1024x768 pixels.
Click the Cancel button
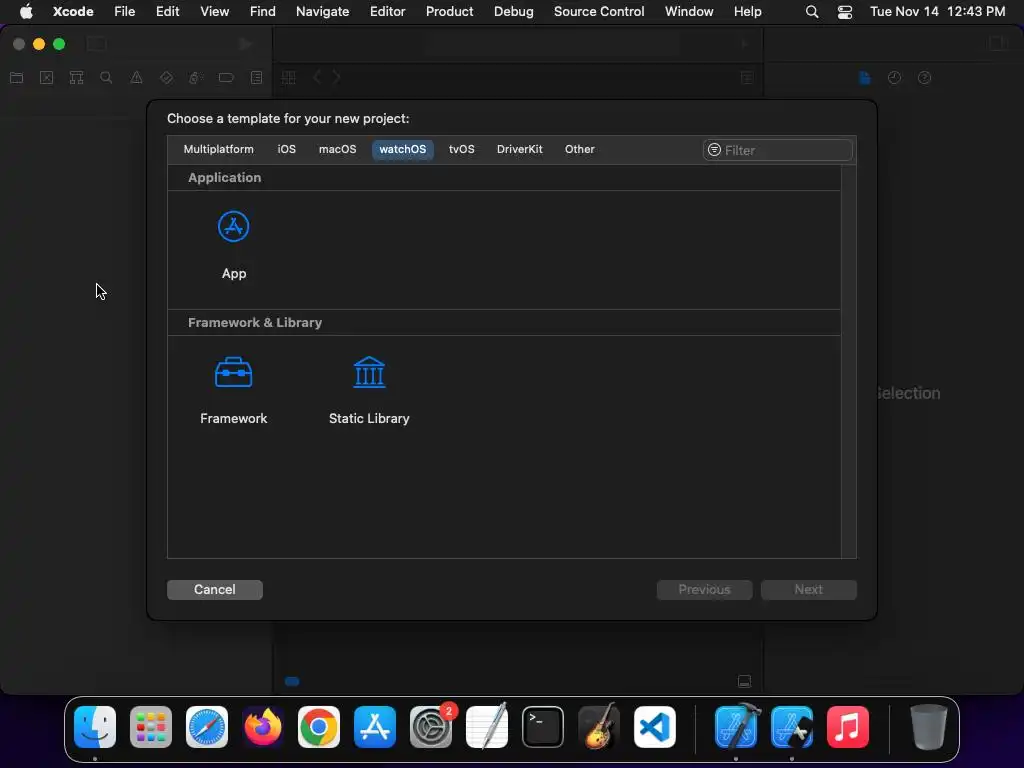214,590
